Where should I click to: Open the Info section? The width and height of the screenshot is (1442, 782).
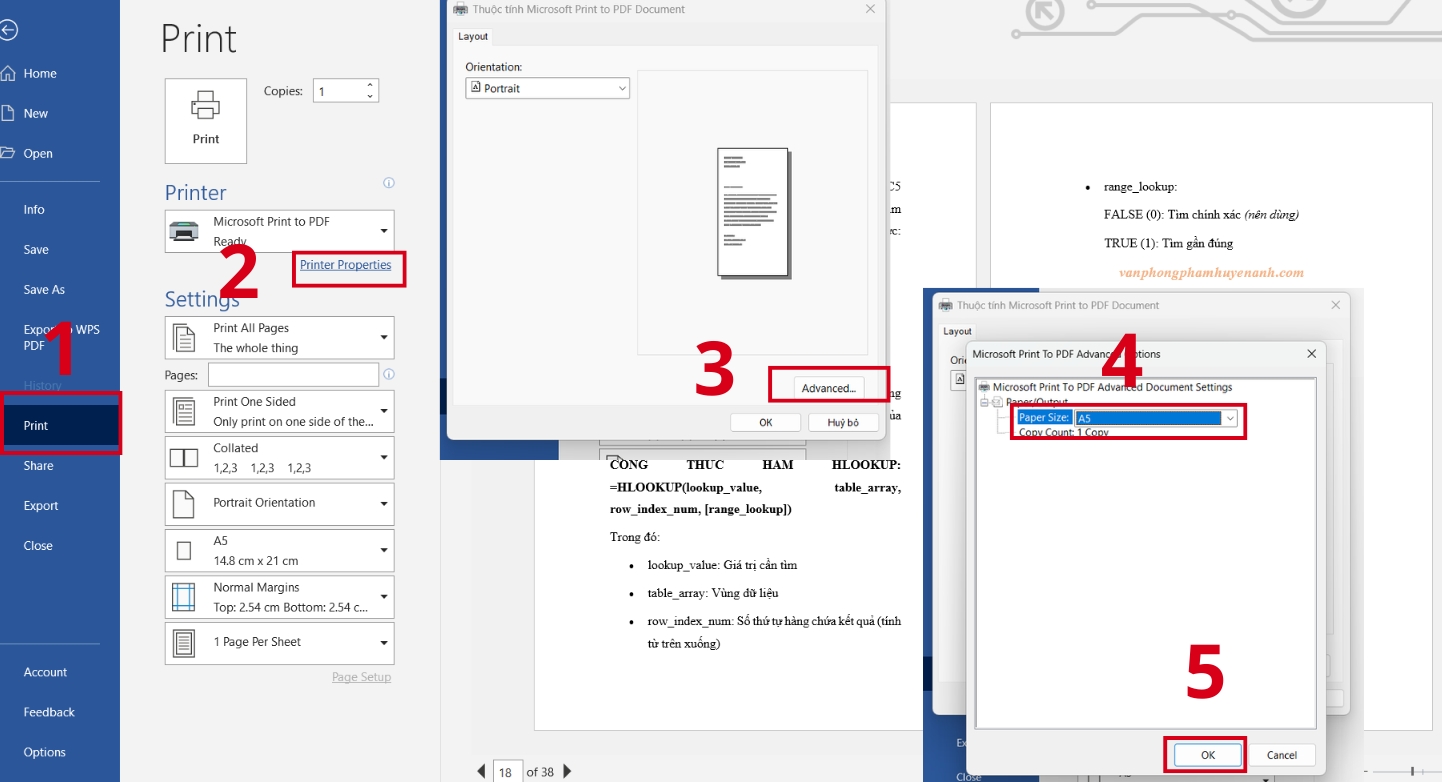(34, 209)
